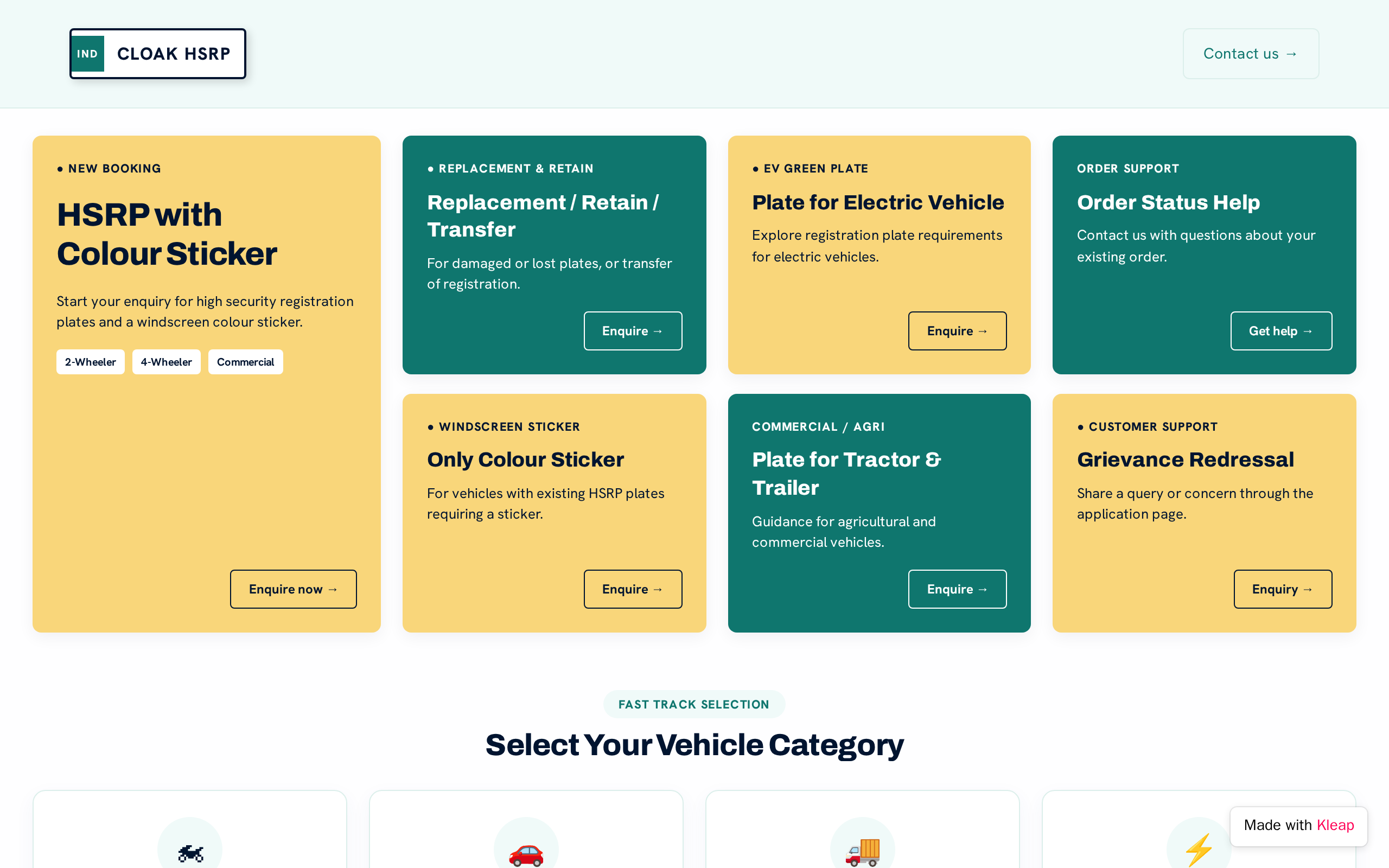The width and height of the screenshot is (1389, 868).
Task: Click the Plate for Electric Vehicle heading
Action: [x=877, y=202]
